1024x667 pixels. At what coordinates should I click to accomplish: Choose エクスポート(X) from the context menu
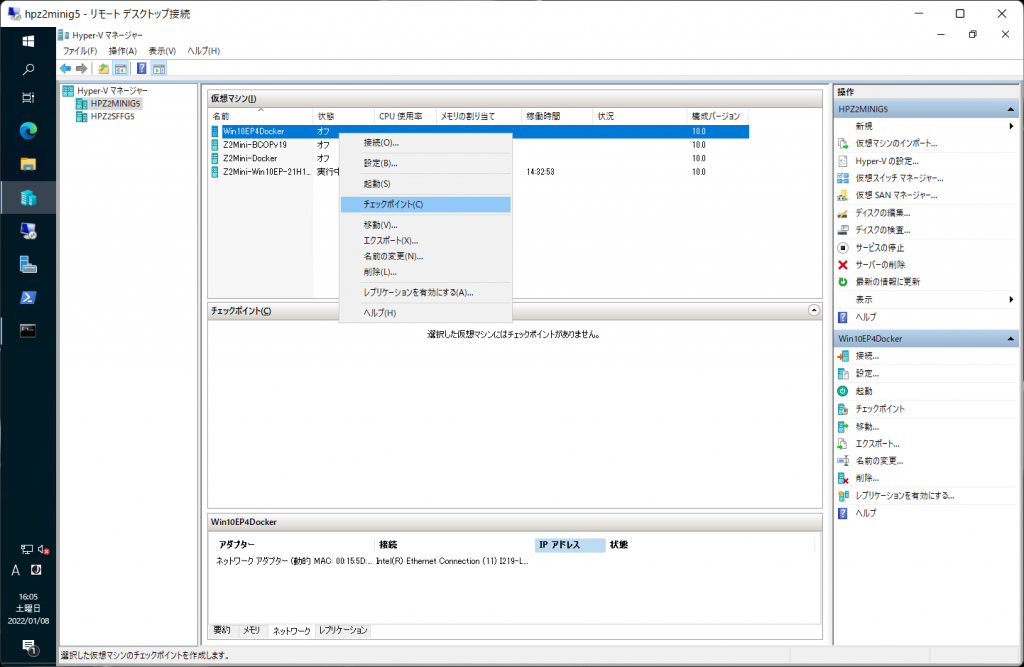425,241
